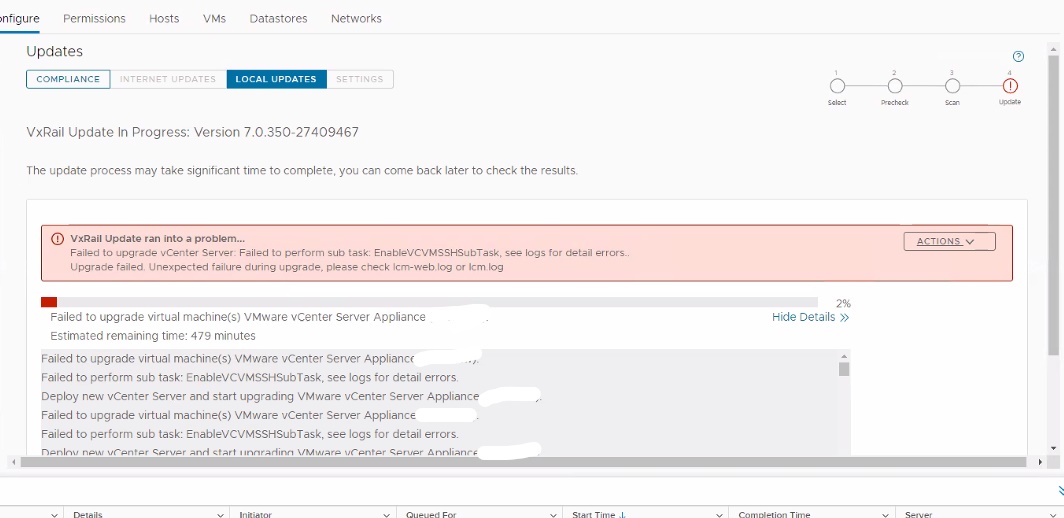Switch to the Permissions tab
This screenshot has width=1064, height=518.
click(x=94, y=18)
